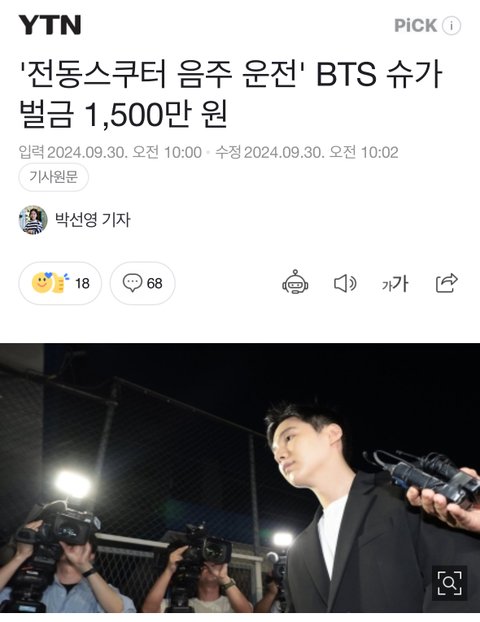
Task: Tap the 수정 date timestamp
Action: tap(307, 152)
